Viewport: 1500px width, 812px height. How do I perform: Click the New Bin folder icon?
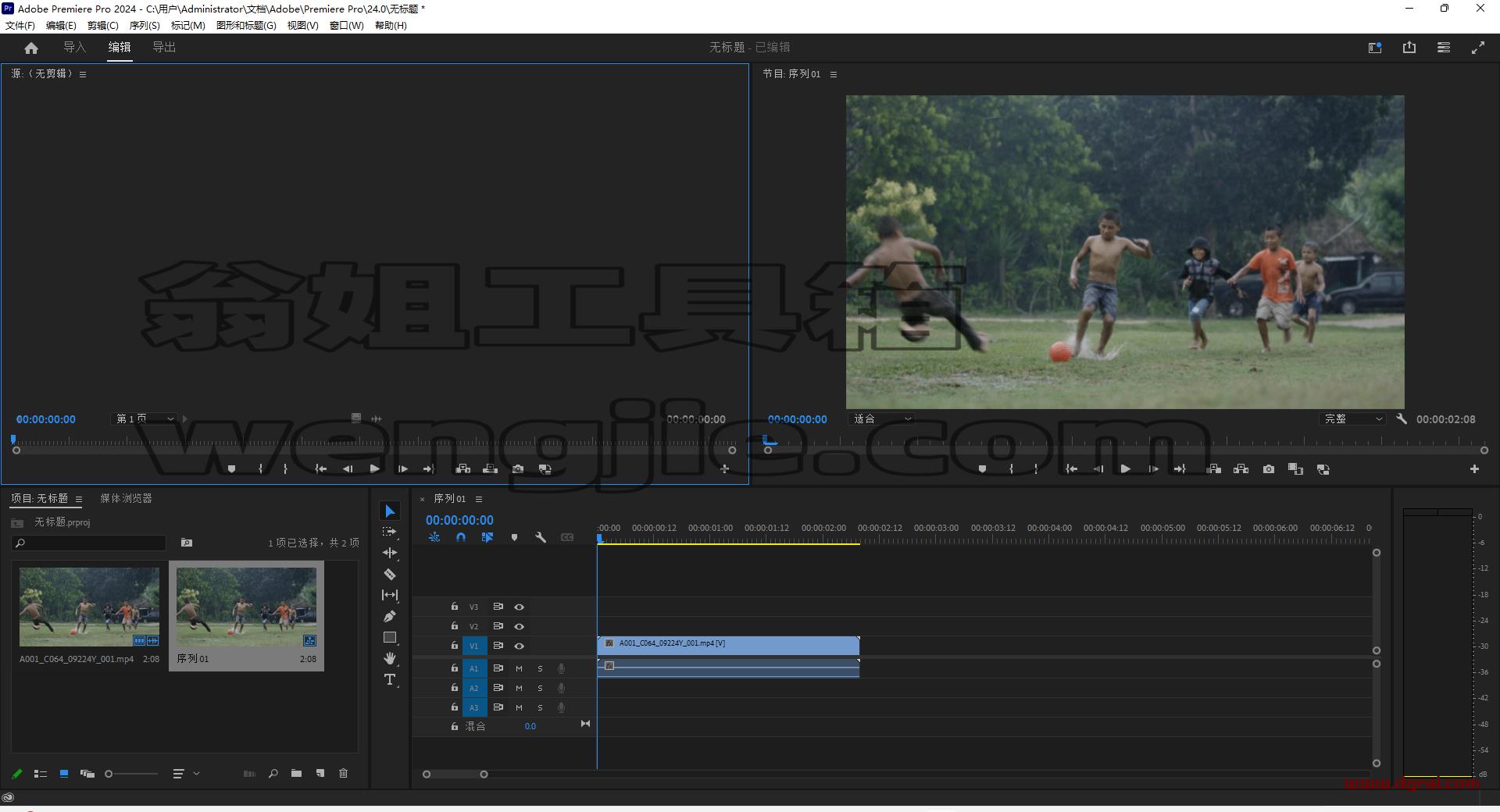296,774
